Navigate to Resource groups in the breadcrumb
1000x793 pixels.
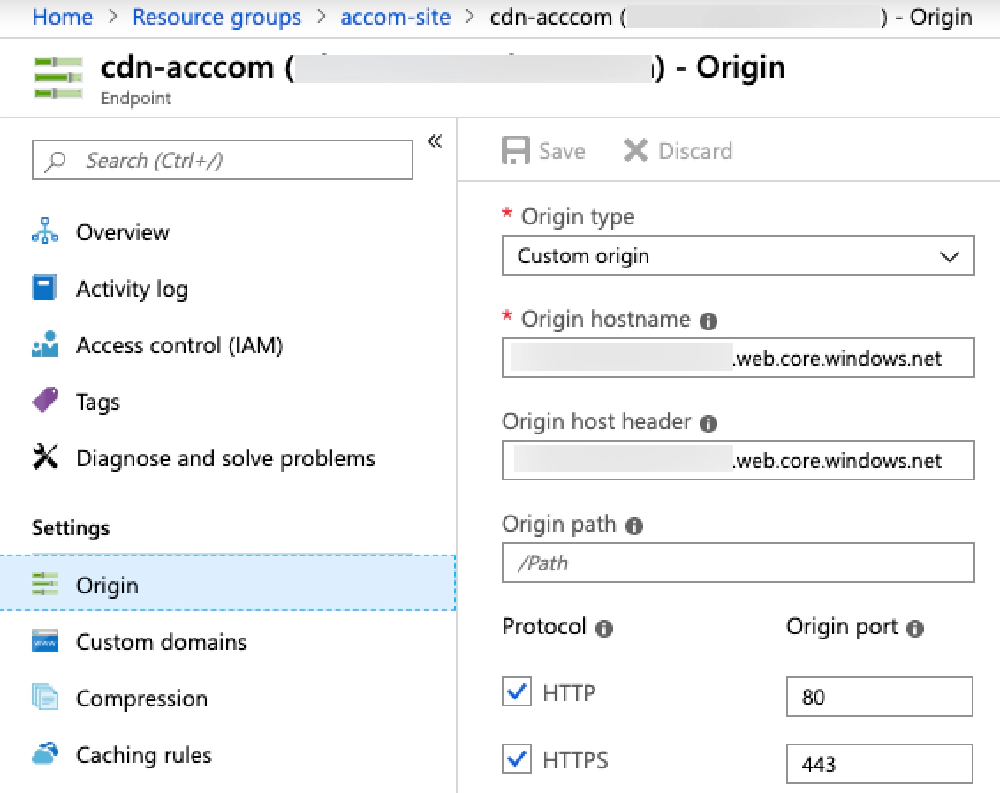216,17
